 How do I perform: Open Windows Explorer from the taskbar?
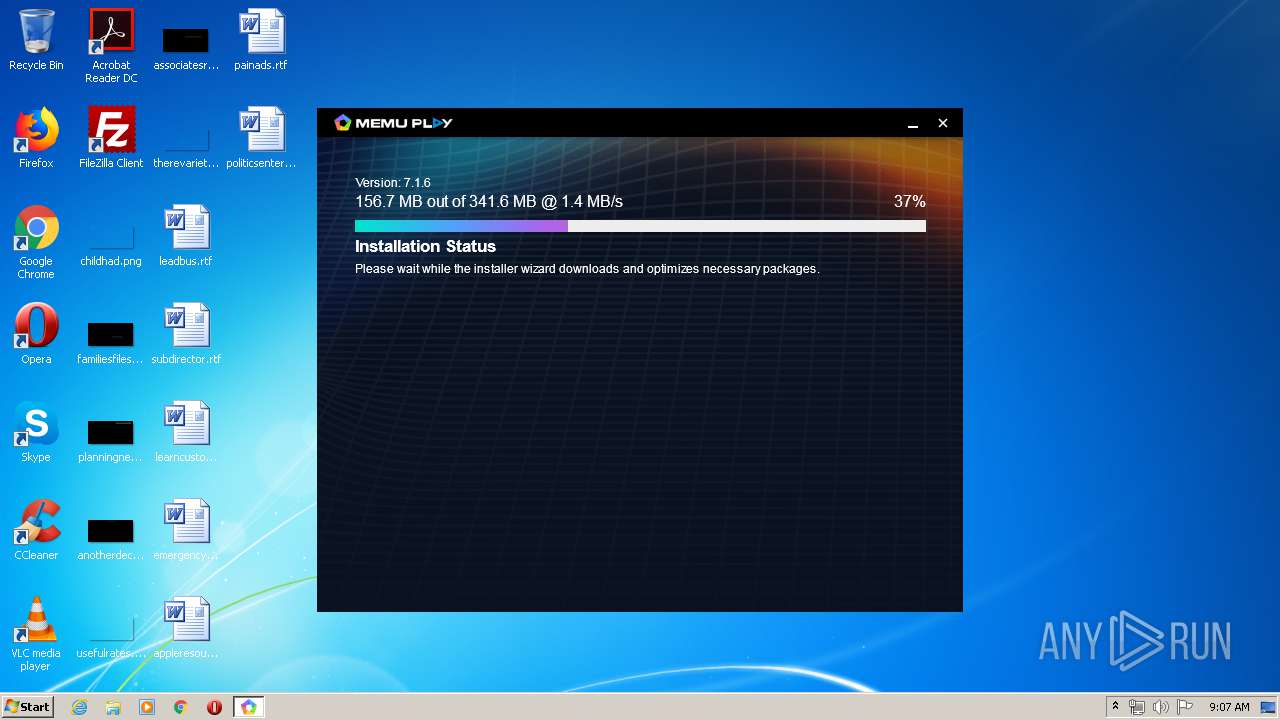(113, 707)
